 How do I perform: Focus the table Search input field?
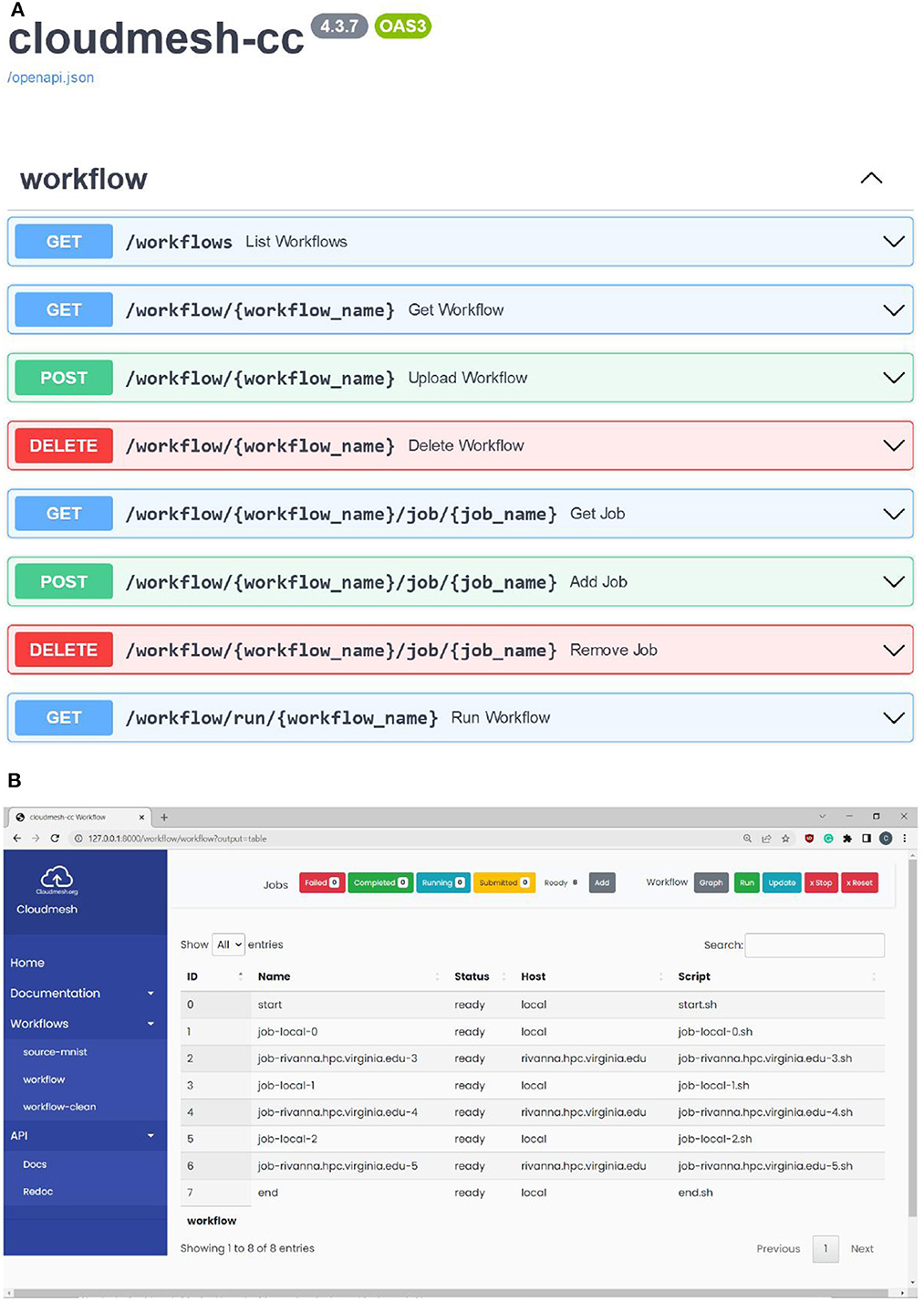pyautogui.click(x=815, y=944)
